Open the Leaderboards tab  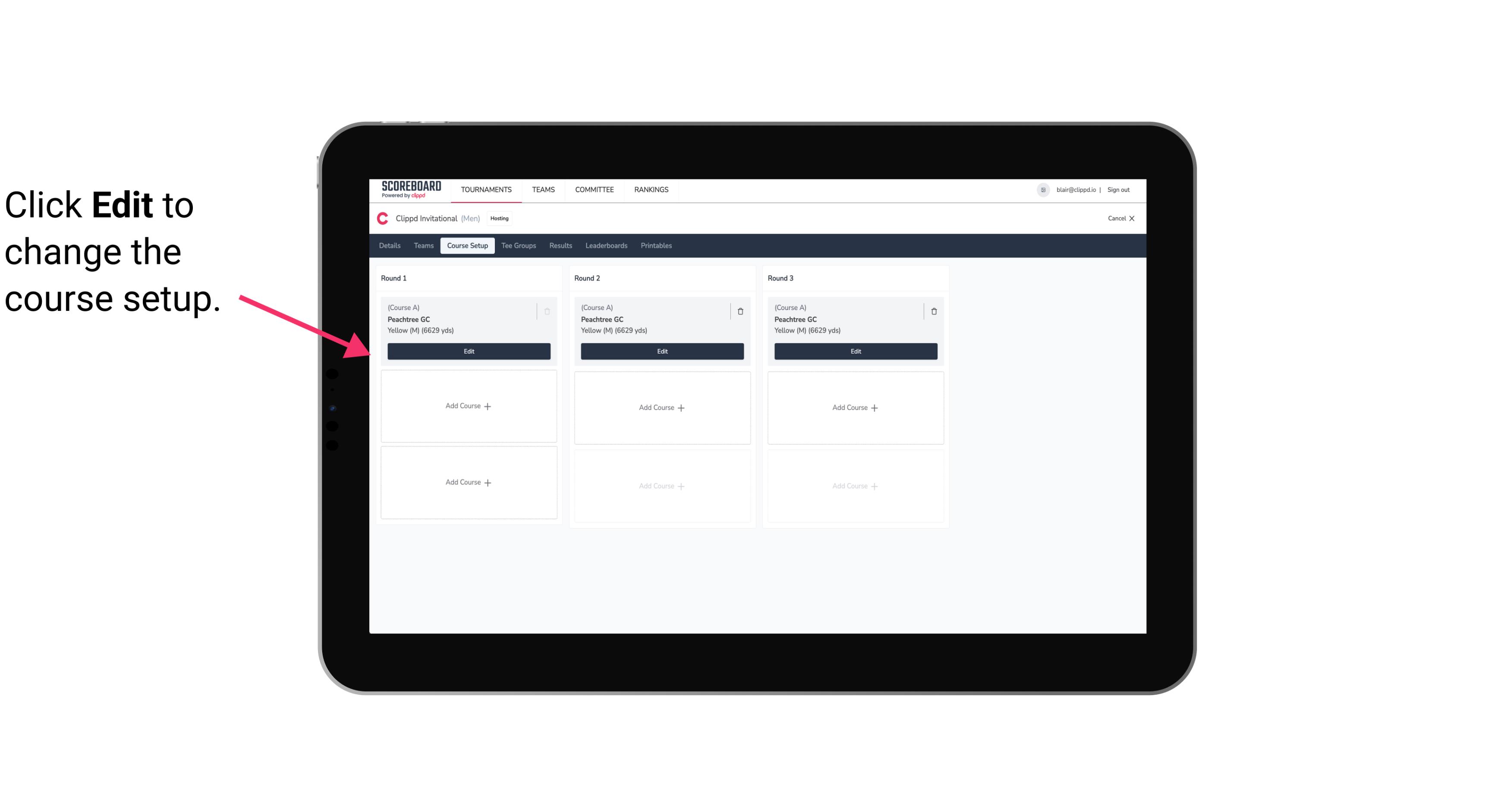tap(607, 246)
